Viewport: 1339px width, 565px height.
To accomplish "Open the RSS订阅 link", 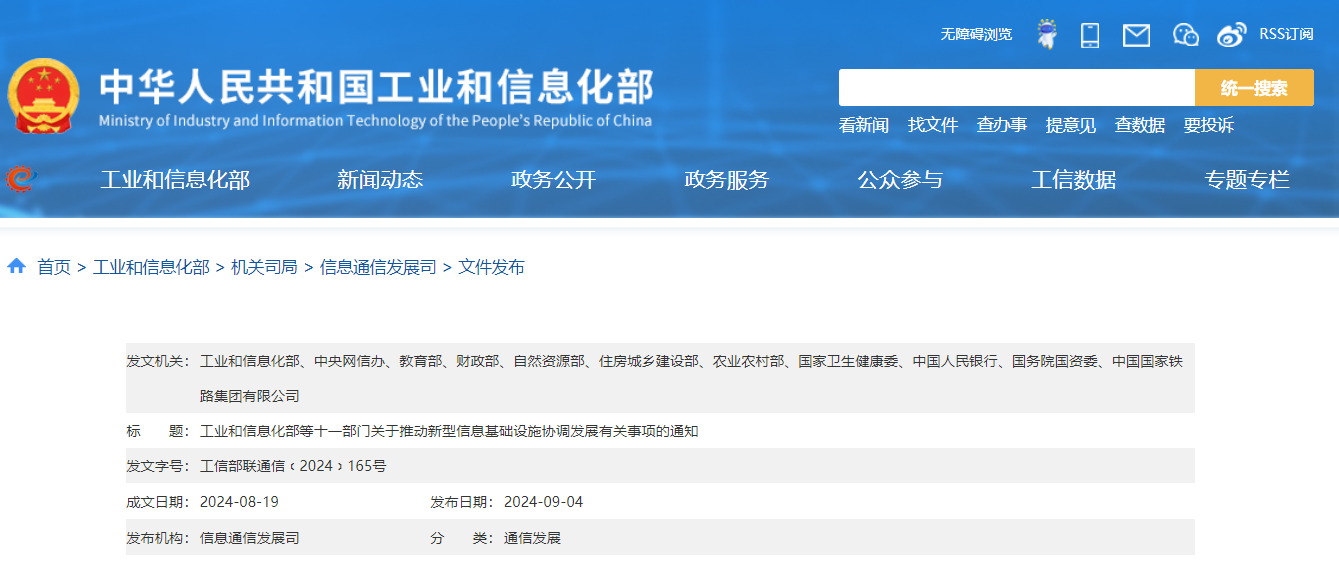I will point(1286,34).
